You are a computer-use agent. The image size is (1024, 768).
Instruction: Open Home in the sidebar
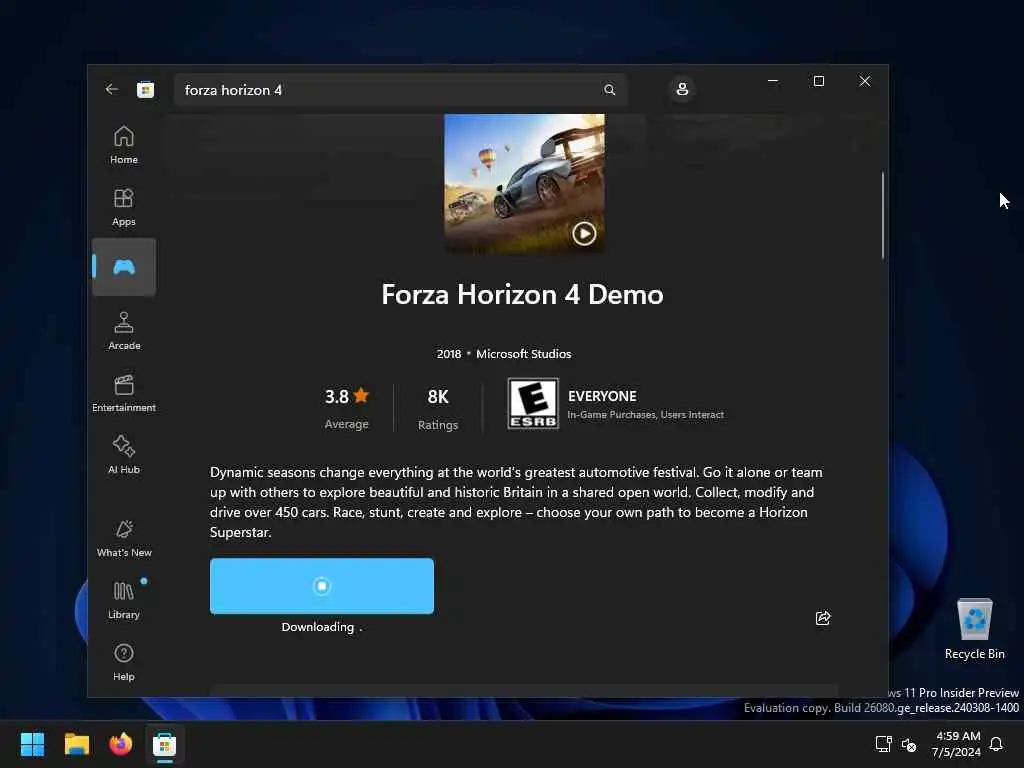(124, 145)
